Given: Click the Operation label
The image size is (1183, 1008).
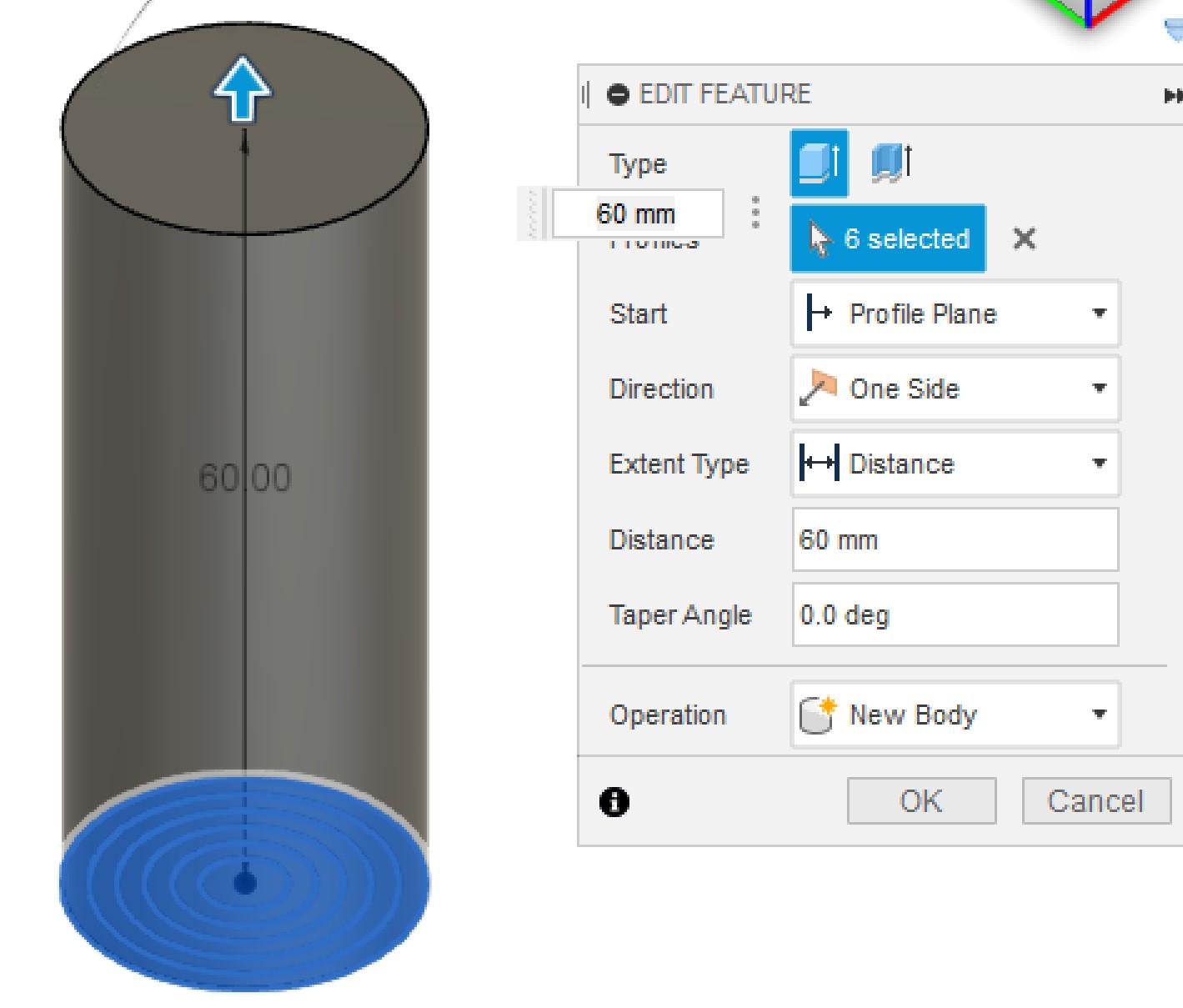Looking at the screenshot, I should (668, 715).
